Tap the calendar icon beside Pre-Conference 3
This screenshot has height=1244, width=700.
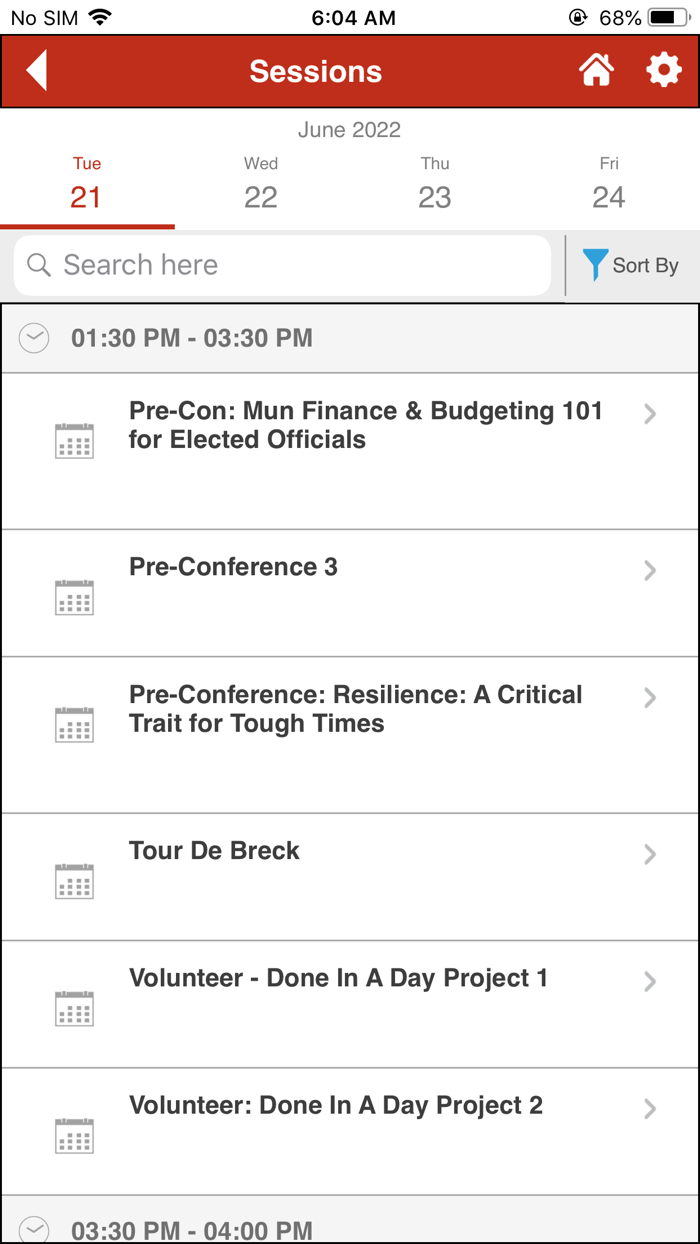[x=74, y=597]
